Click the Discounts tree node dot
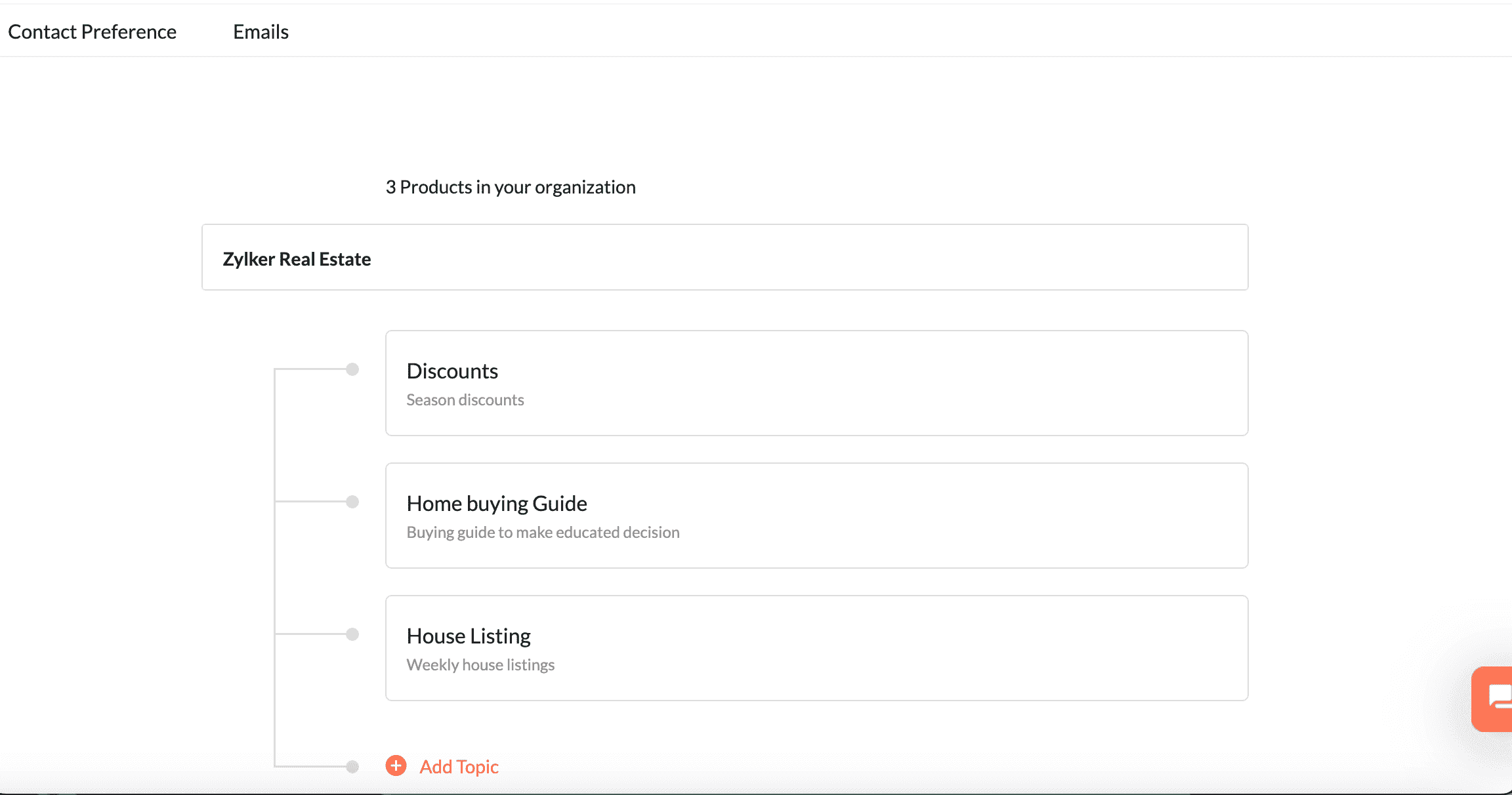The width and height of the screenshot is (1512, 795). point(352,369)
